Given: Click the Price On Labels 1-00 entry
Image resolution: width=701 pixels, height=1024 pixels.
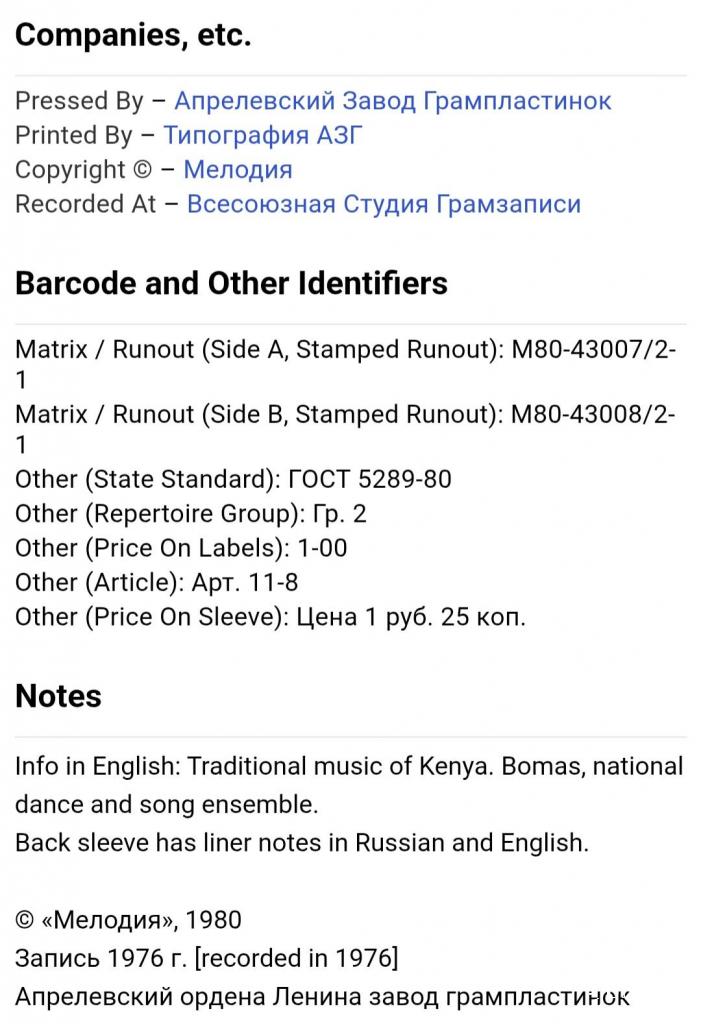Looking at the screenshot, I should tap(181, 548).
